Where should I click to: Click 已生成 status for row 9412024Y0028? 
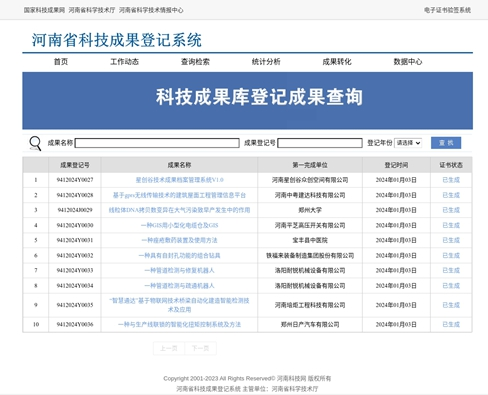point(451,195)
